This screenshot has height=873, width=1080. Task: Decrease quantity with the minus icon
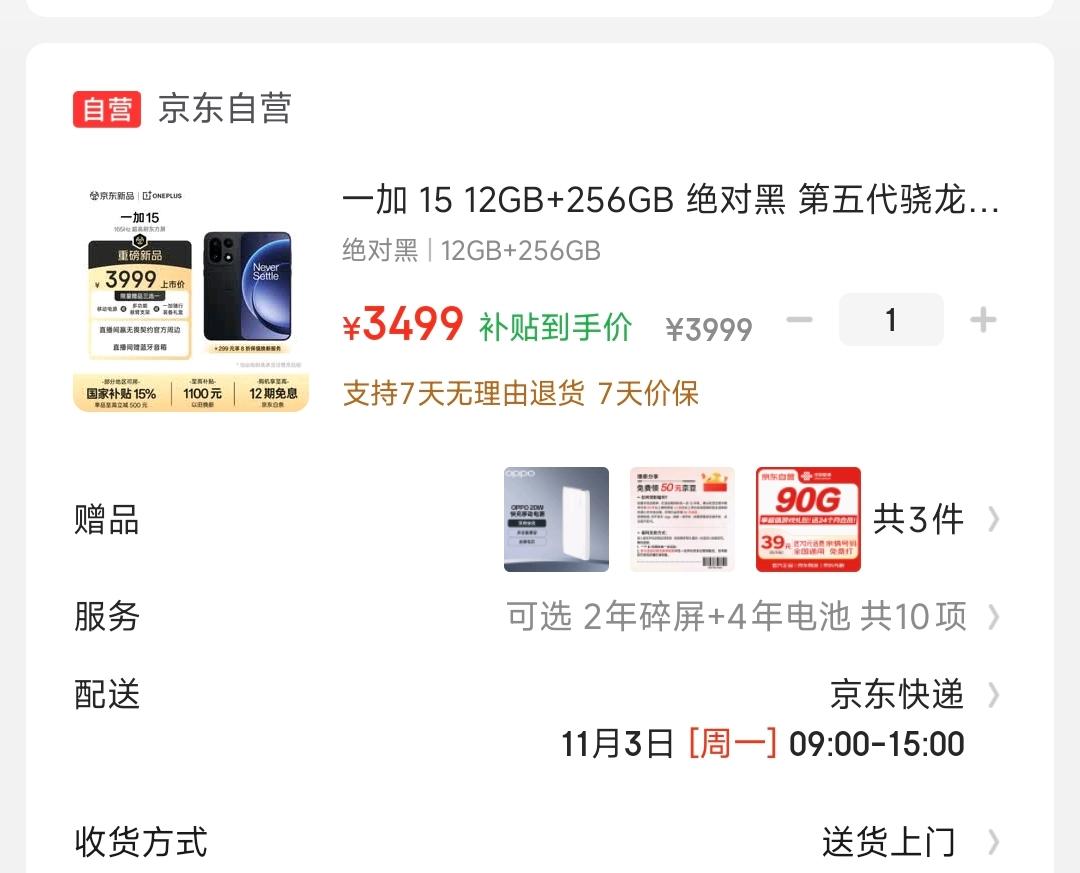click(x=799, y=320)
